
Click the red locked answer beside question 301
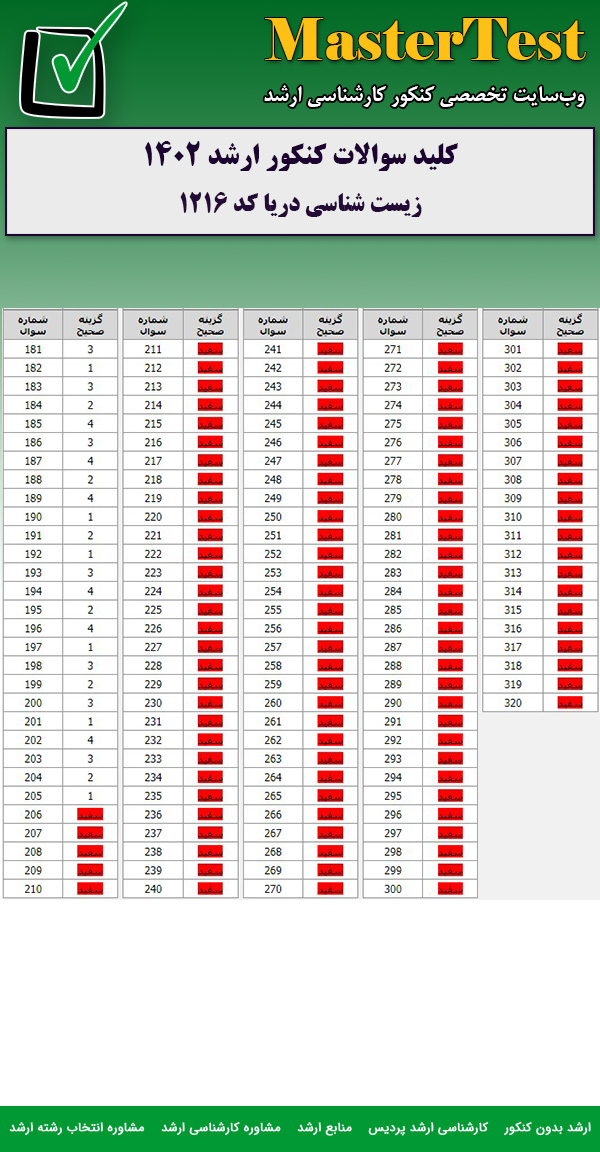coord(570,350)
